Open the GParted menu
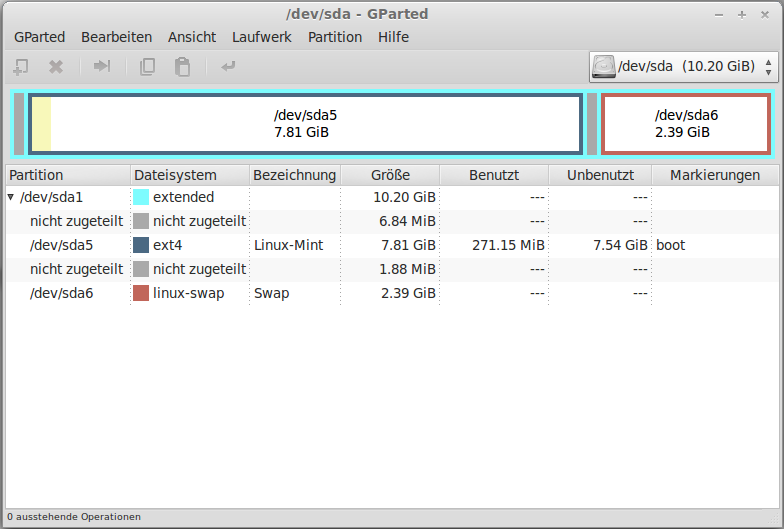Screen dimensions: 784x529 coord(39,37)
